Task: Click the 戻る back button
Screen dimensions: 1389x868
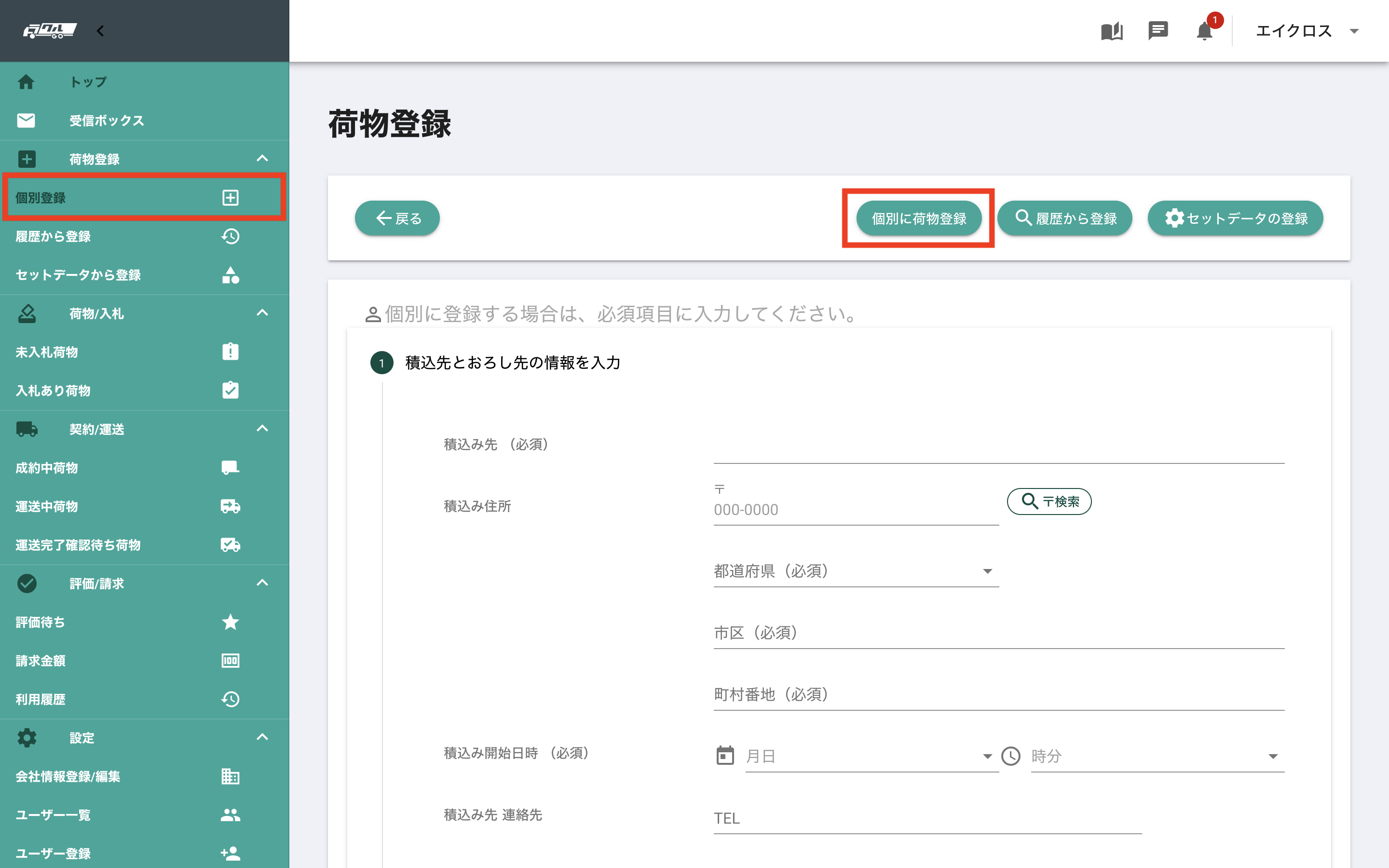Action: click(x=397, y=218)
